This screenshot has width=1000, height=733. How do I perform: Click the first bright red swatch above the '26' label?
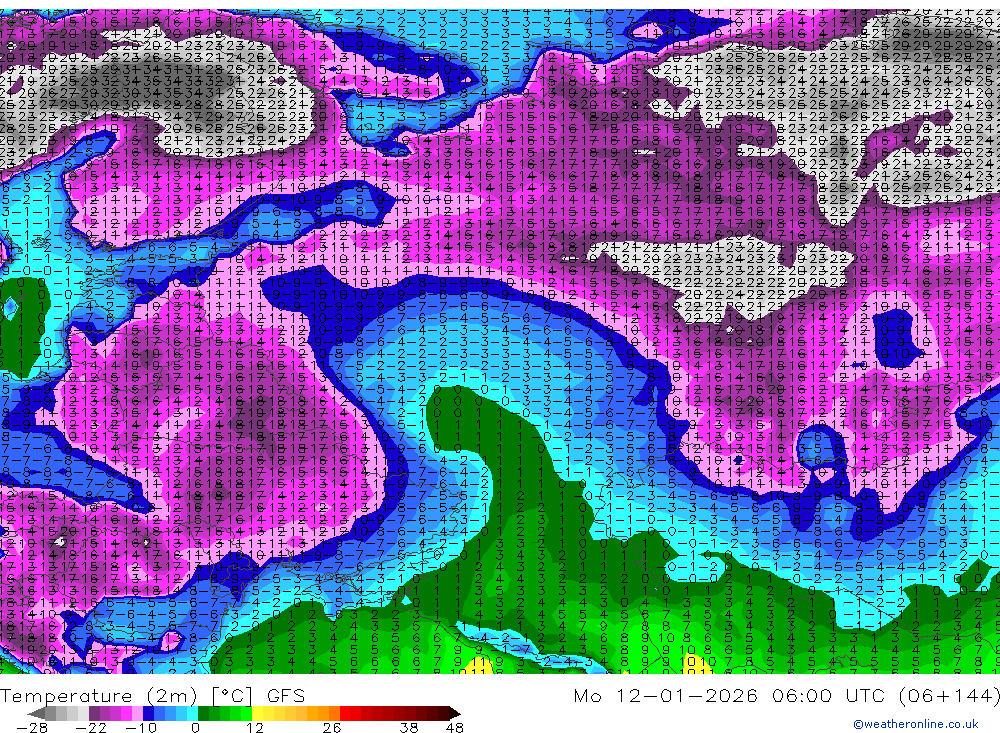pyautogui.click(x=345, y=714)
